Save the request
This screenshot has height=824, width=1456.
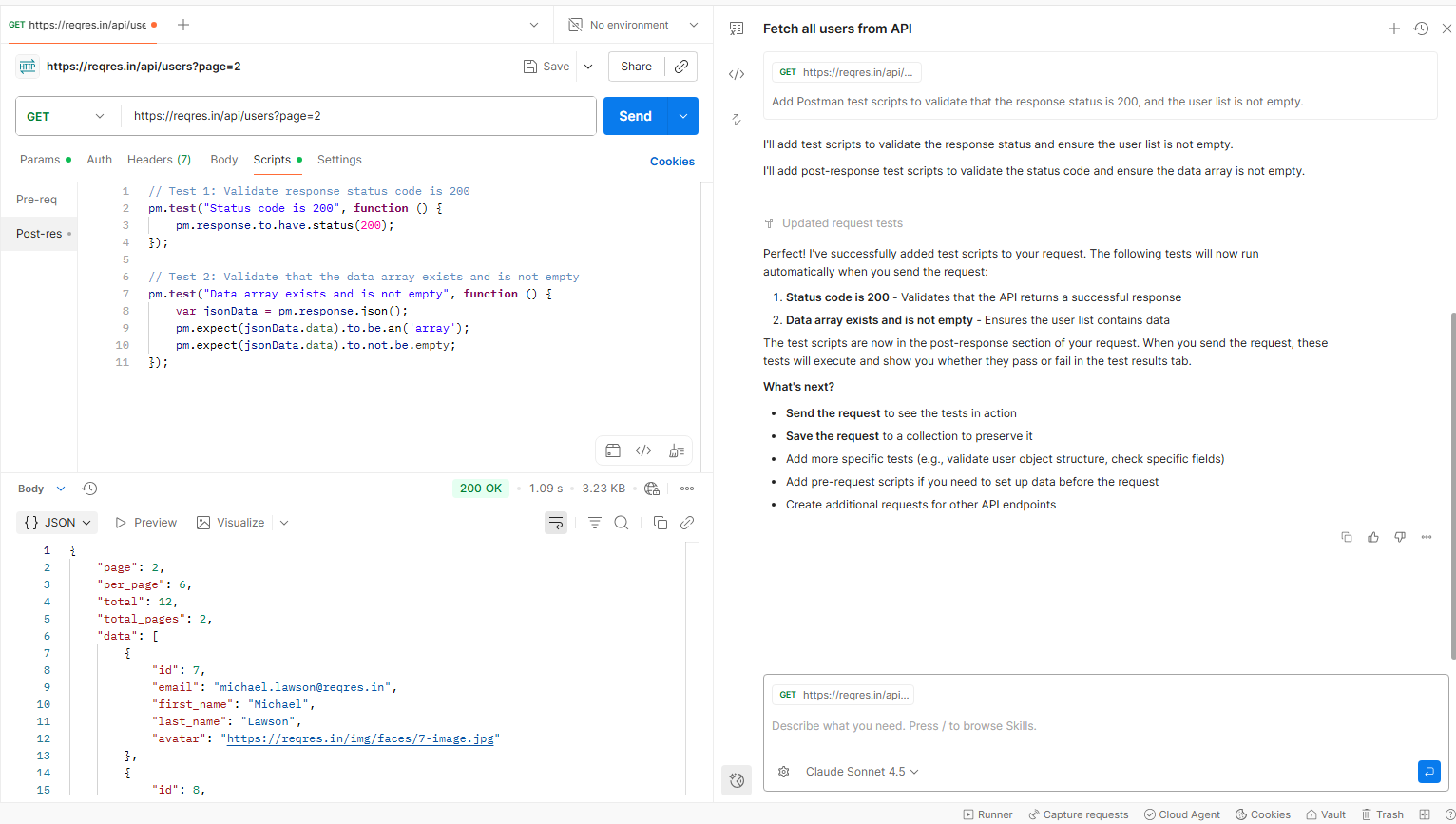click(x=546, y=67)
